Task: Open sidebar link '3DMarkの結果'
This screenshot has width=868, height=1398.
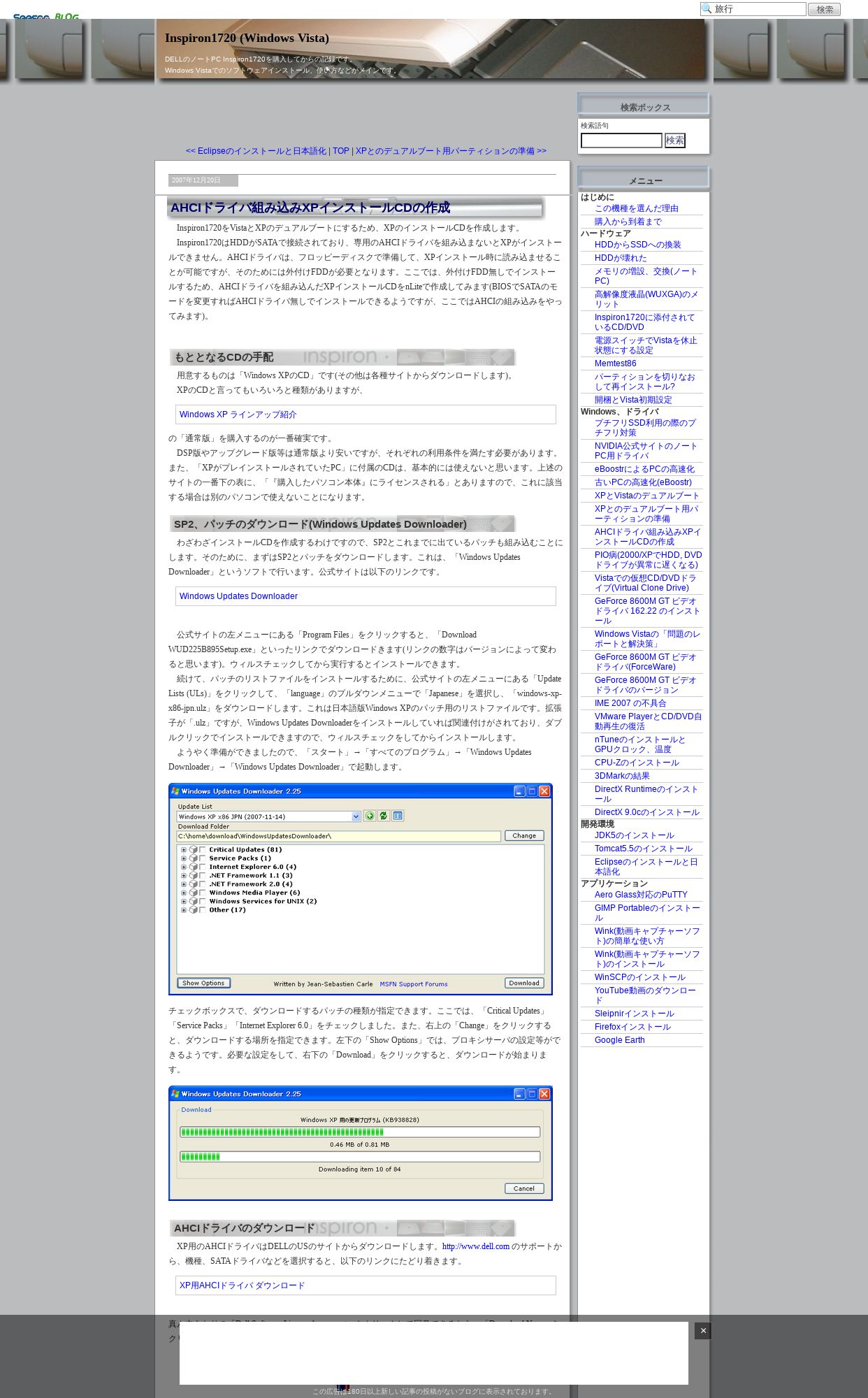Action: point(622,776)
